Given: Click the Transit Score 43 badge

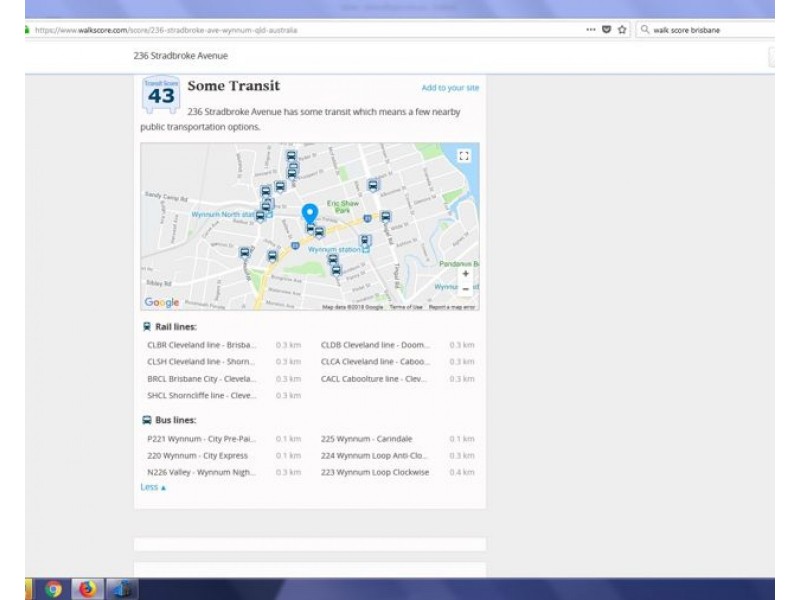Looking at the screenshot, I should [161, 92].
